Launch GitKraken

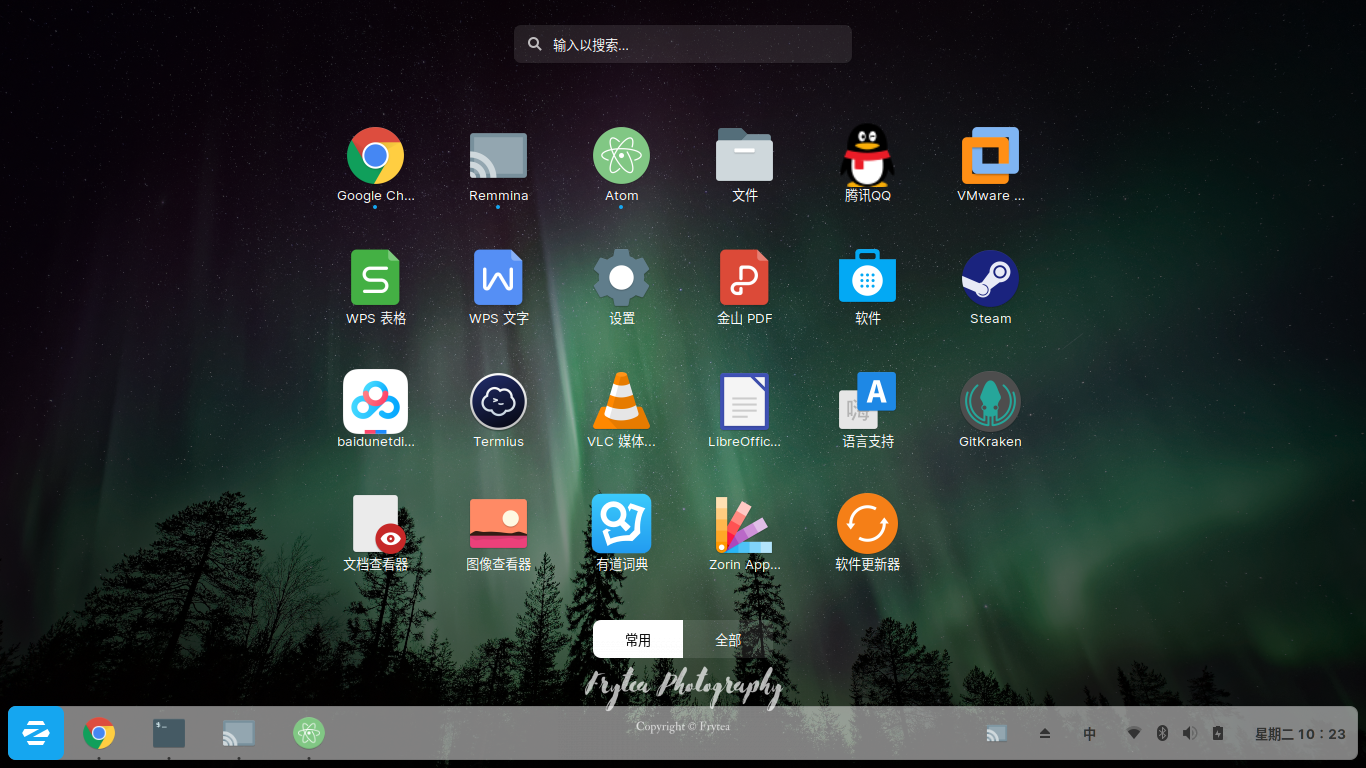coord(990,401)
